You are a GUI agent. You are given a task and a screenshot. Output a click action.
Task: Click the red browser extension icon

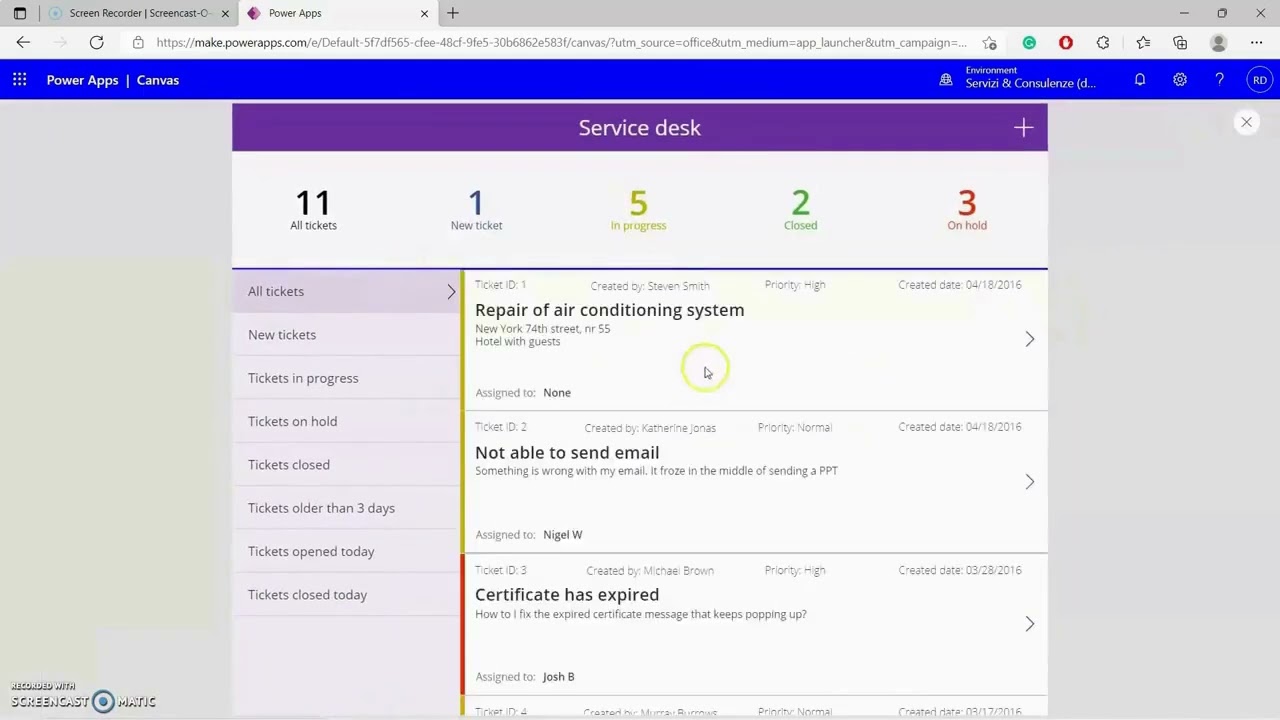pyautogui.click(x=1066, y=43)
